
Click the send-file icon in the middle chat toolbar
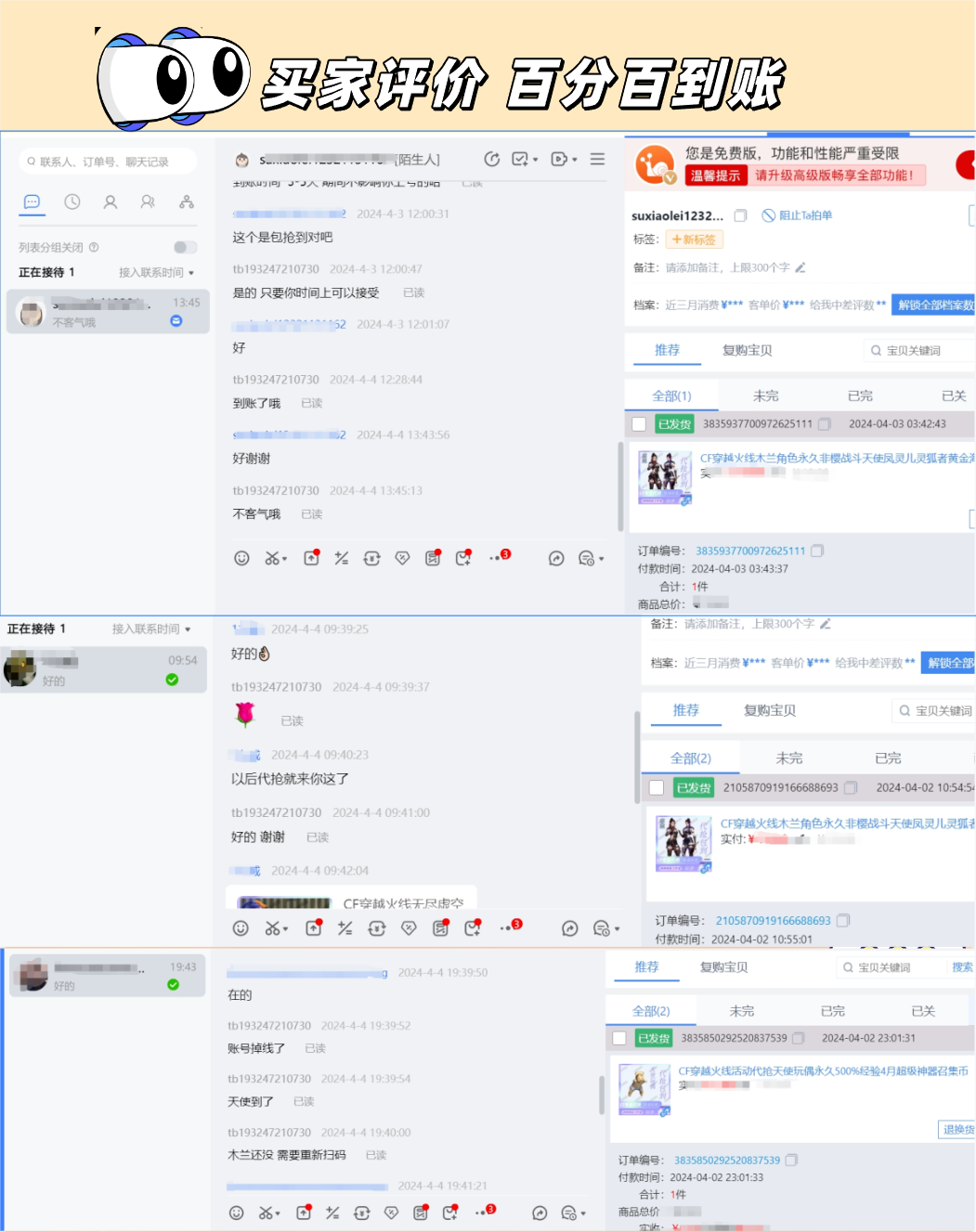314,928
